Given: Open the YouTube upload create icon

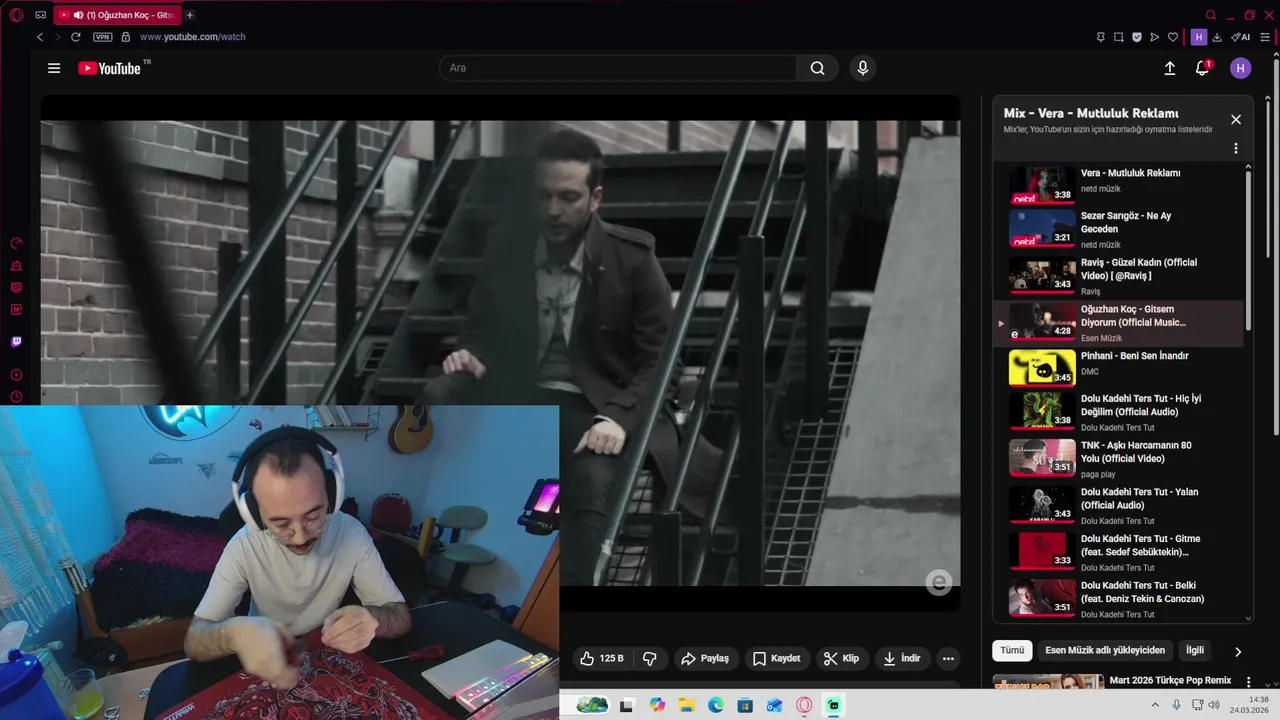Looking at the screenshot, I should 1169,68.
